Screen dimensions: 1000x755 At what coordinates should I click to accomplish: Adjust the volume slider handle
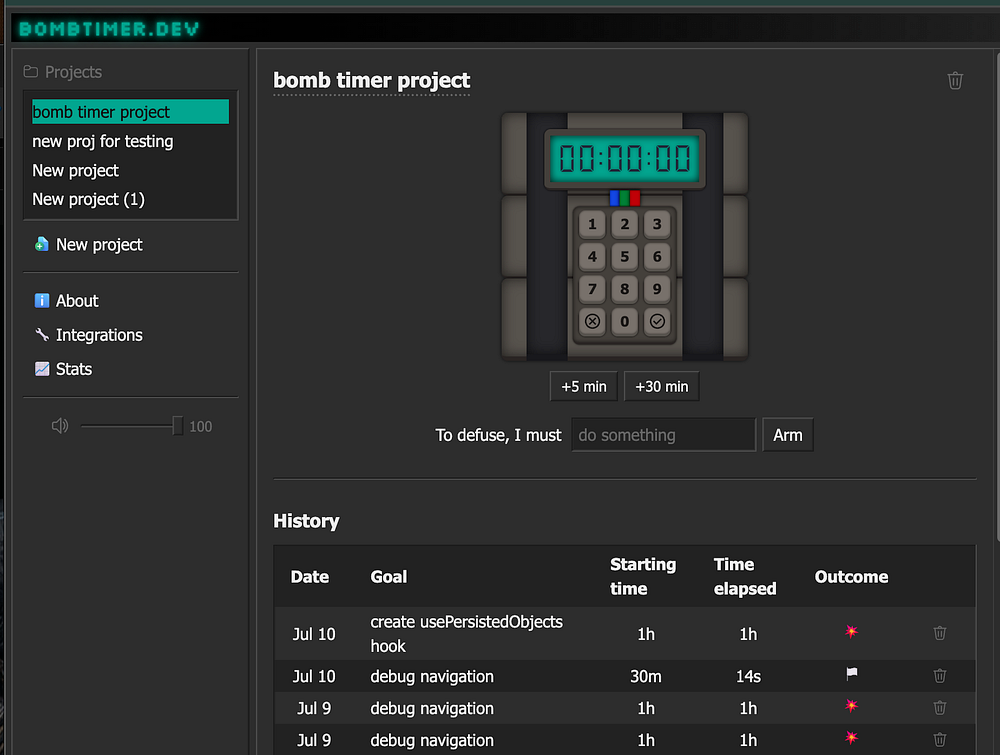[178, 426]
